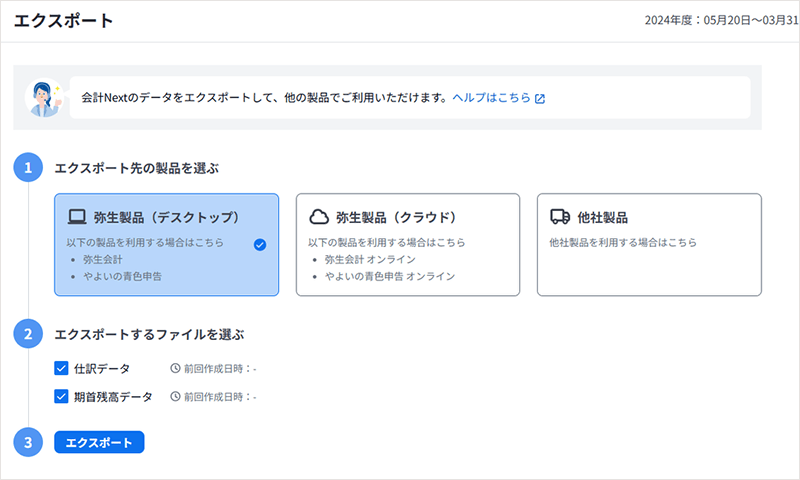This screenshot has width=800, height=480.
Task: Click the blue エクスポート button
Action: pos(99,442)
